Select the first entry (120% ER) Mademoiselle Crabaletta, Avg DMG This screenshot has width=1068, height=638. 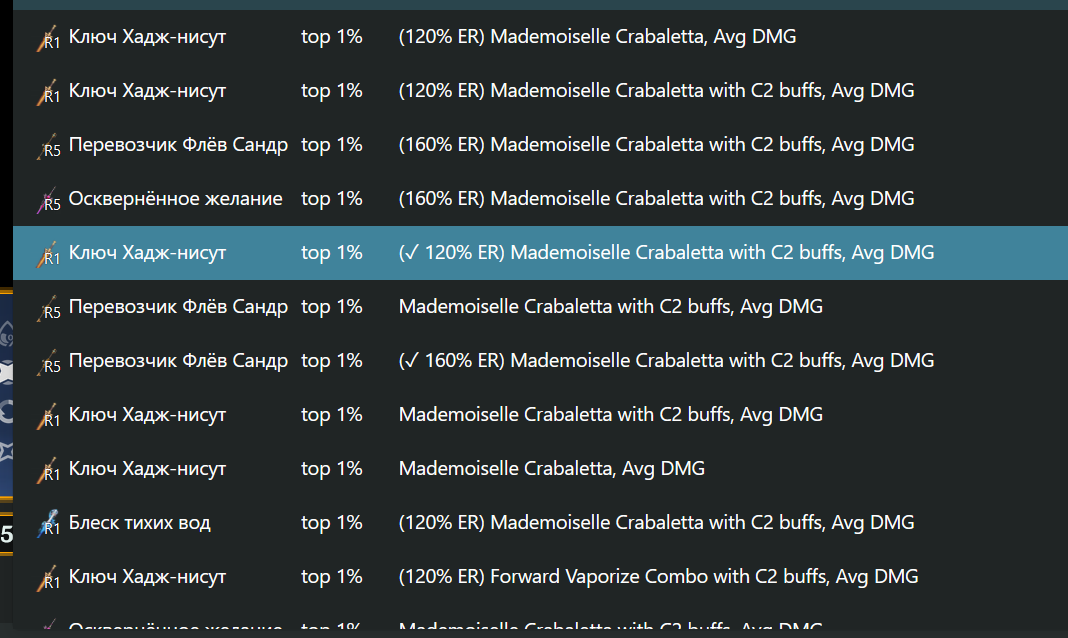click(597, 38)
